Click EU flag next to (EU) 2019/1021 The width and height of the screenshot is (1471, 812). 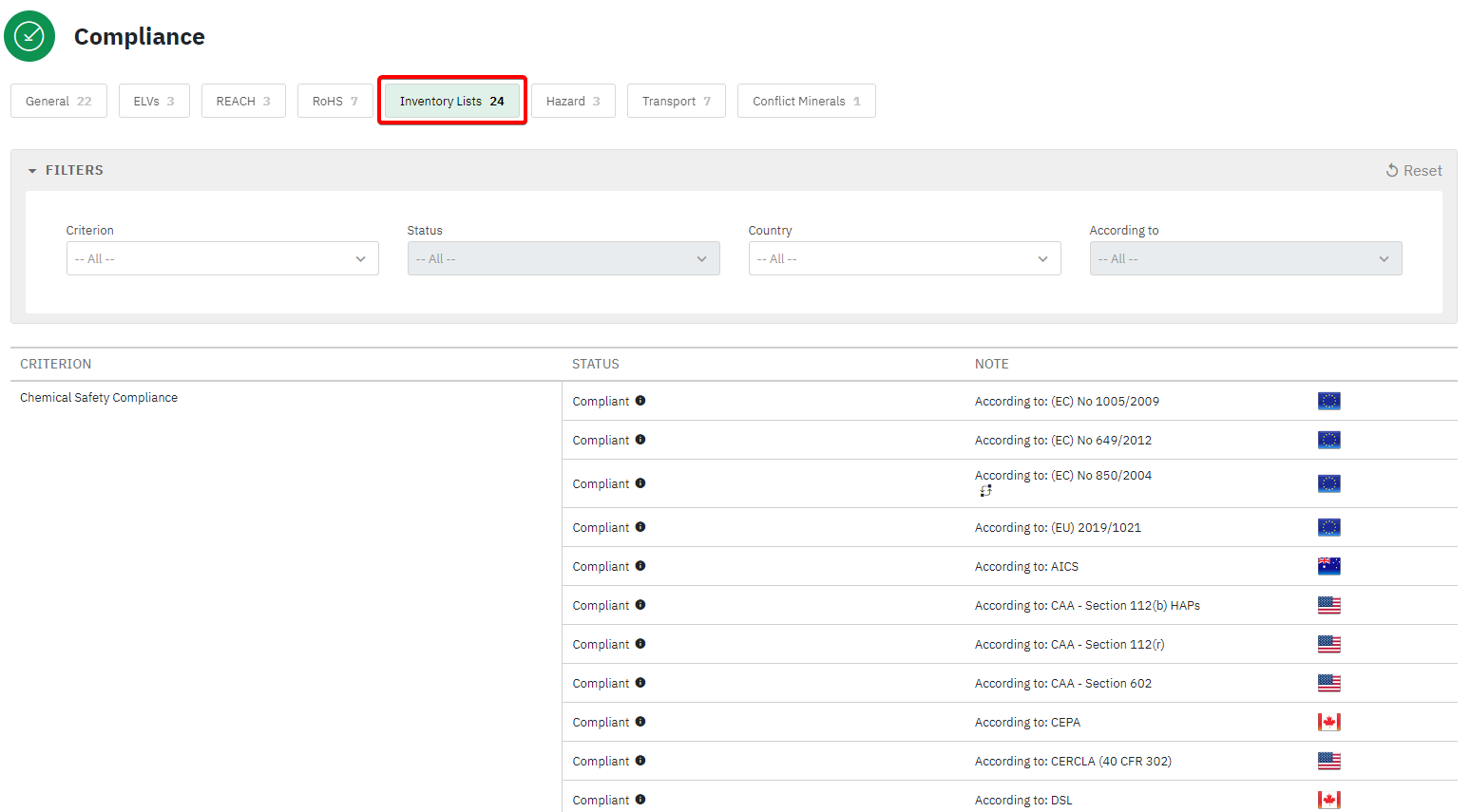coord(1328,527)
